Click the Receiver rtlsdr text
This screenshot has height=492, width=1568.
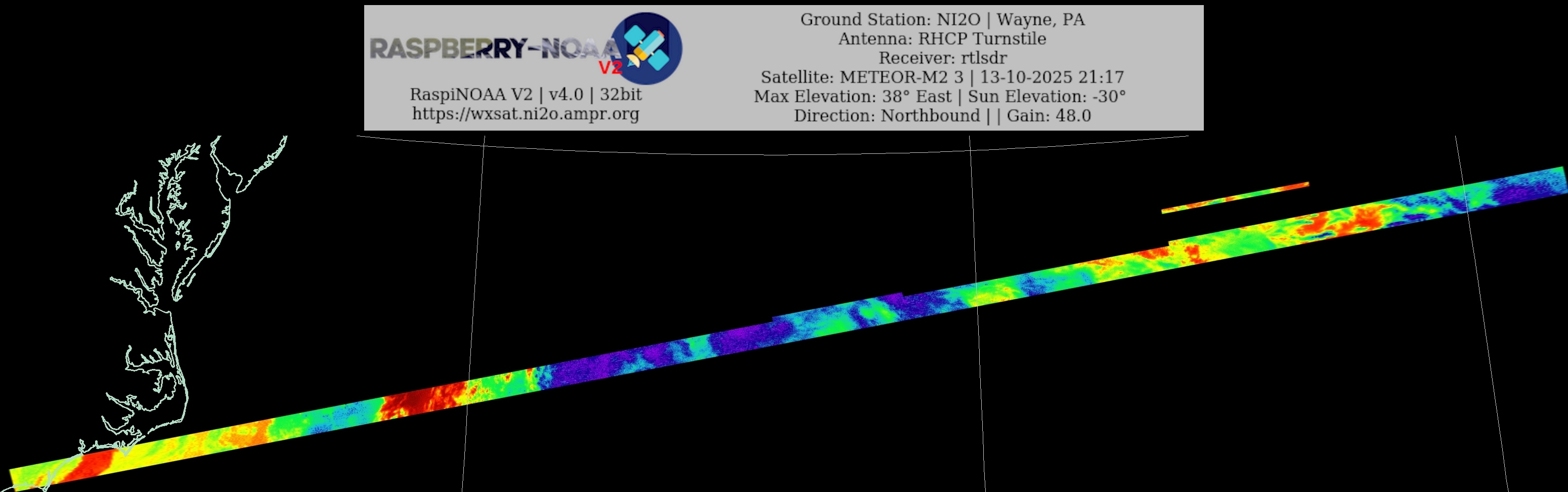click(x=942, y=58)
